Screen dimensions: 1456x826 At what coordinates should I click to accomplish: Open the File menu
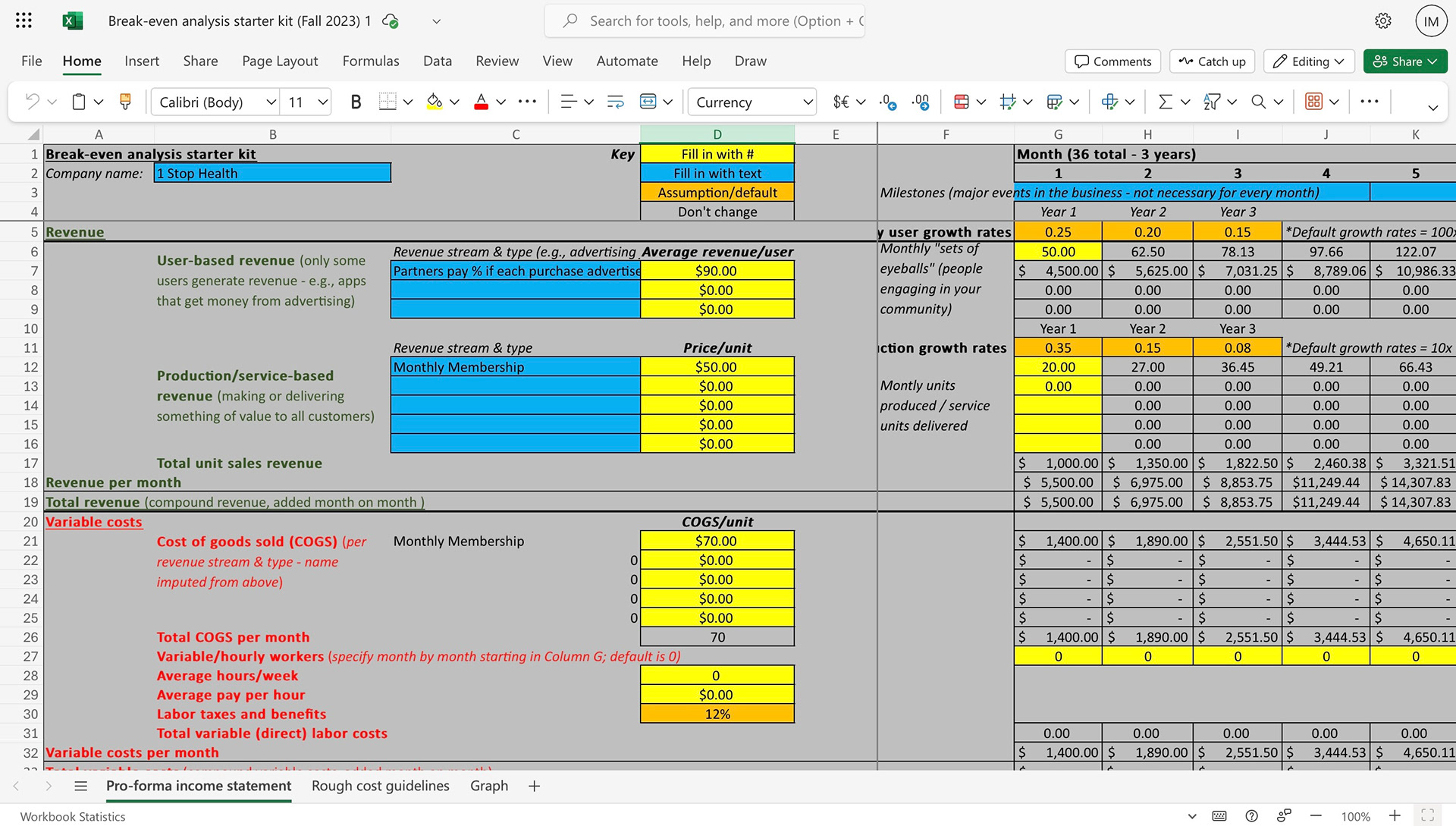[x=32, y=61]
